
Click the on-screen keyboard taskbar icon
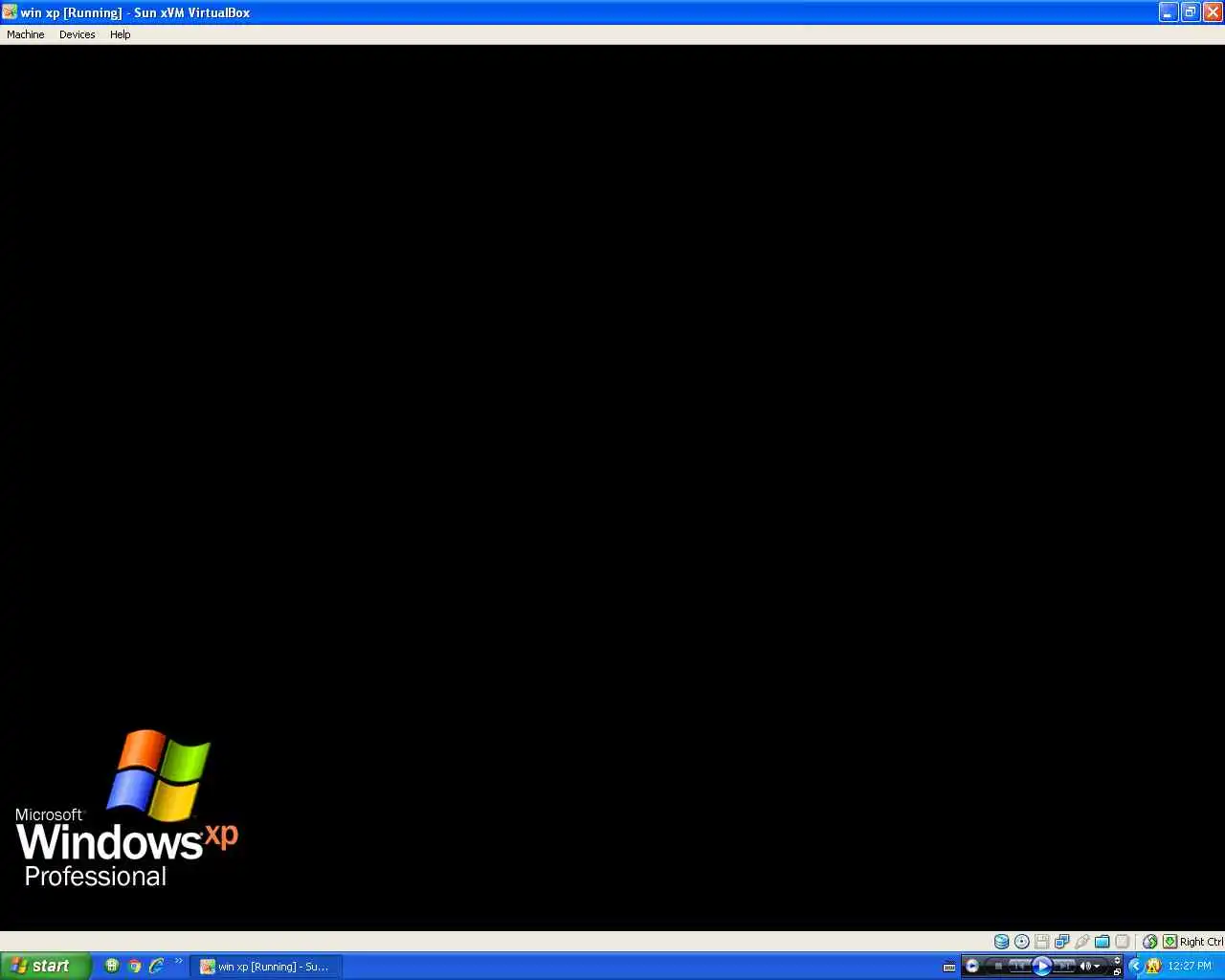pos(949,967)
